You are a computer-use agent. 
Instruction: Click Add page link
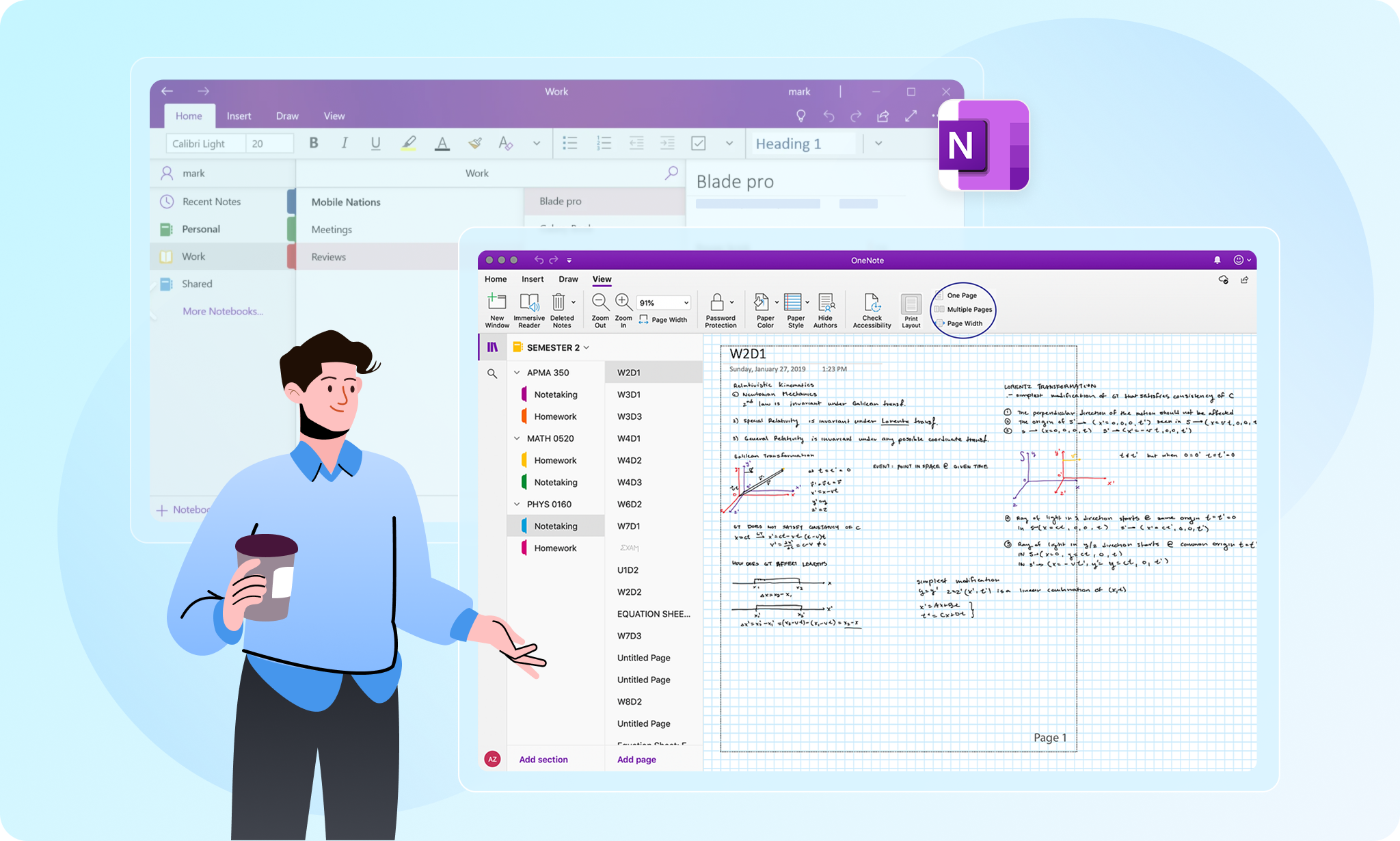pos(636,759)
